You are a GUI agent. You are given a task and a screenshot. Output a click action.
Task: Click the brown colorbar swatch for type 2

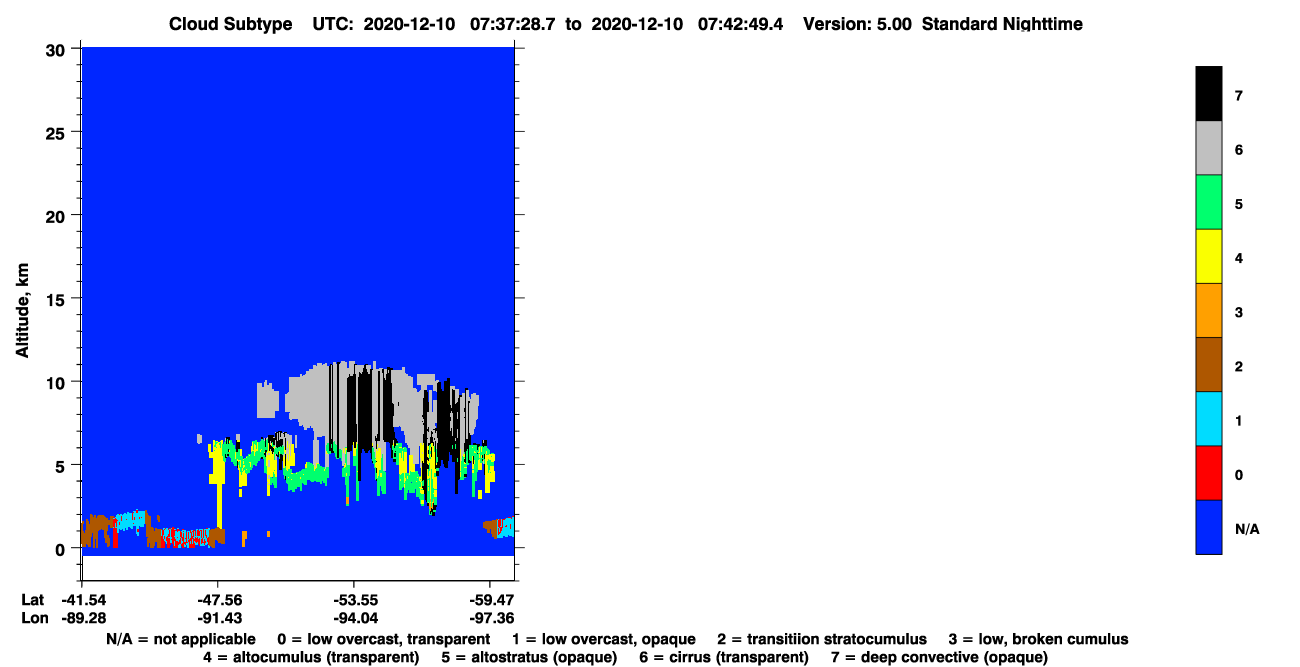pyautogui.click(x=1209, y=365)
